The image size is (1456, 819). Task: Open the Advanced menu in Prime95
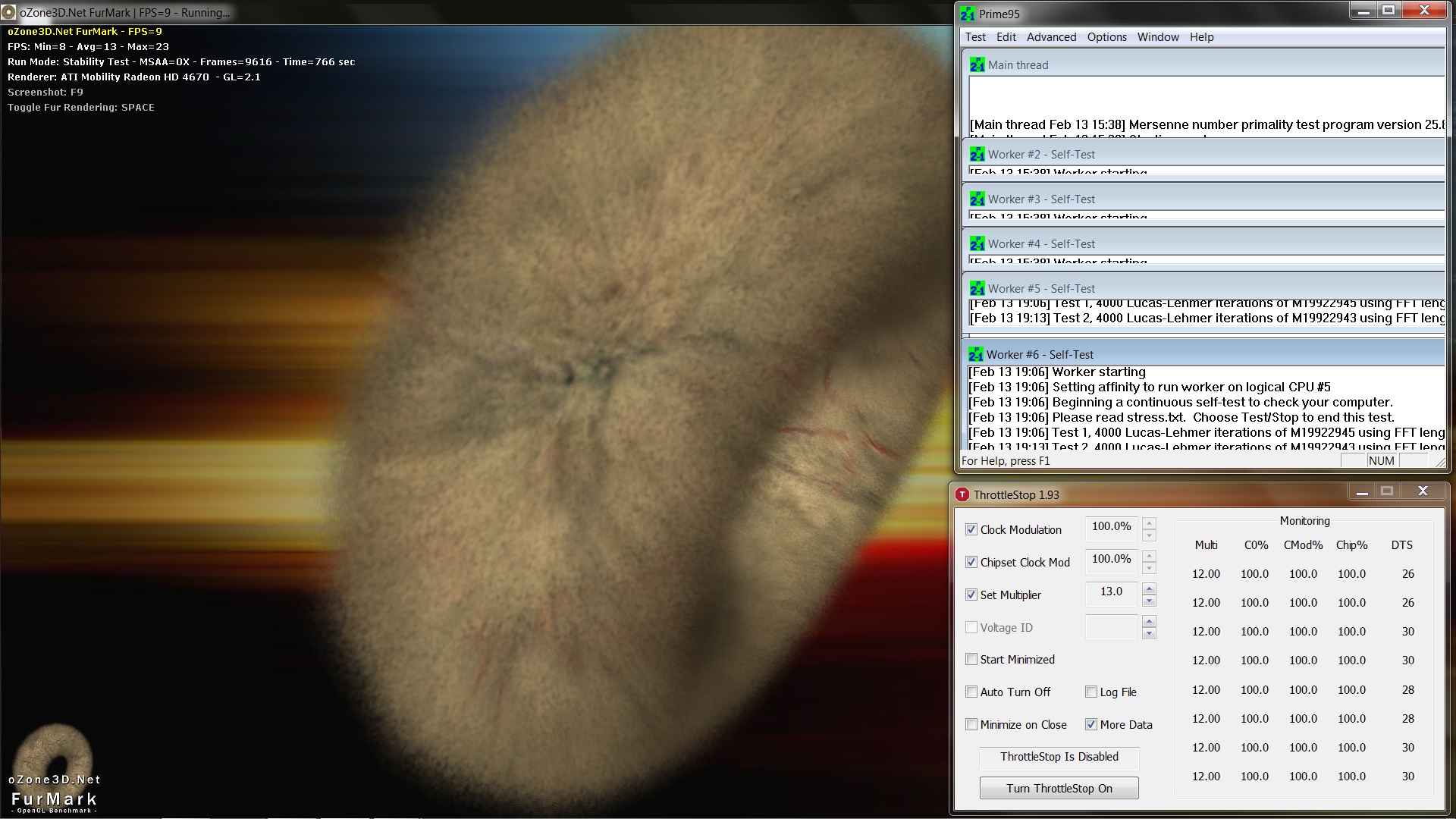pyautogui.click(x=1051, y=37)
